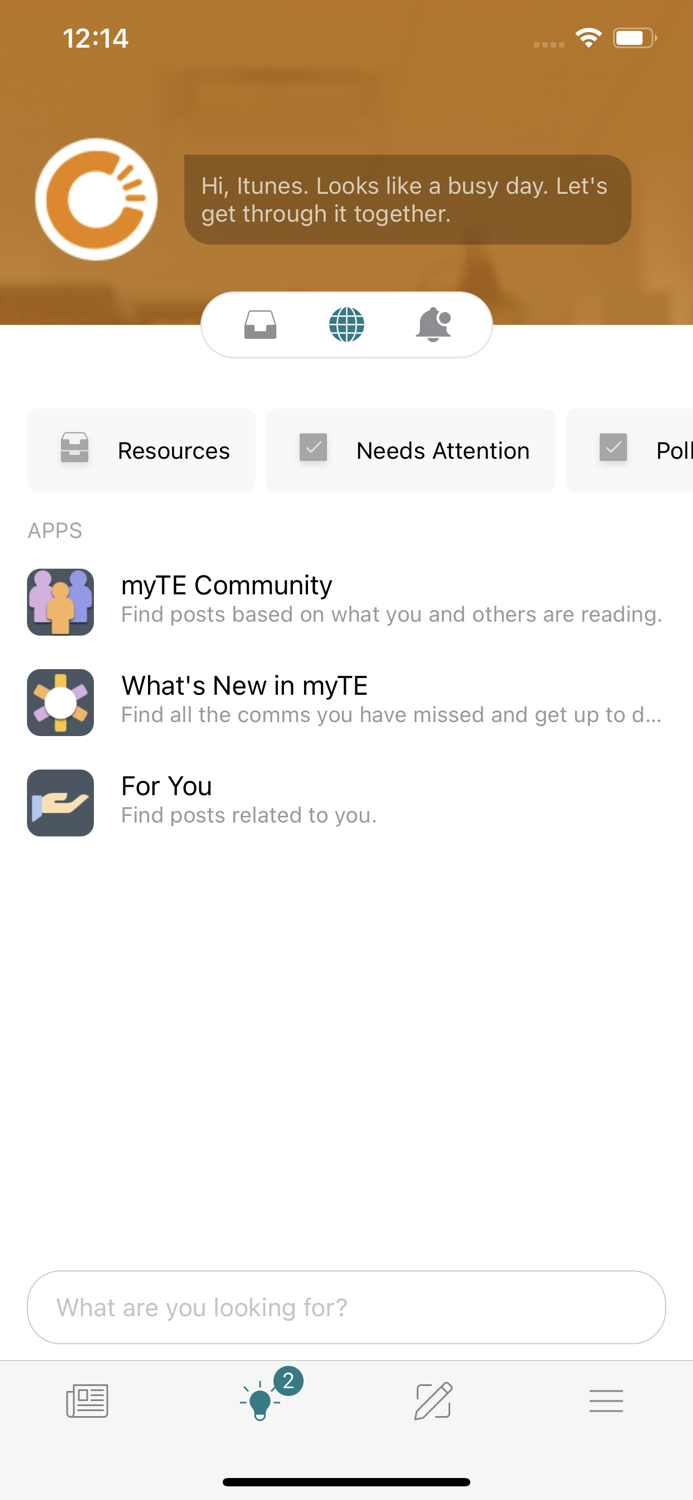Tap the battery indicator
The image size is (693, 1500).
632,37
